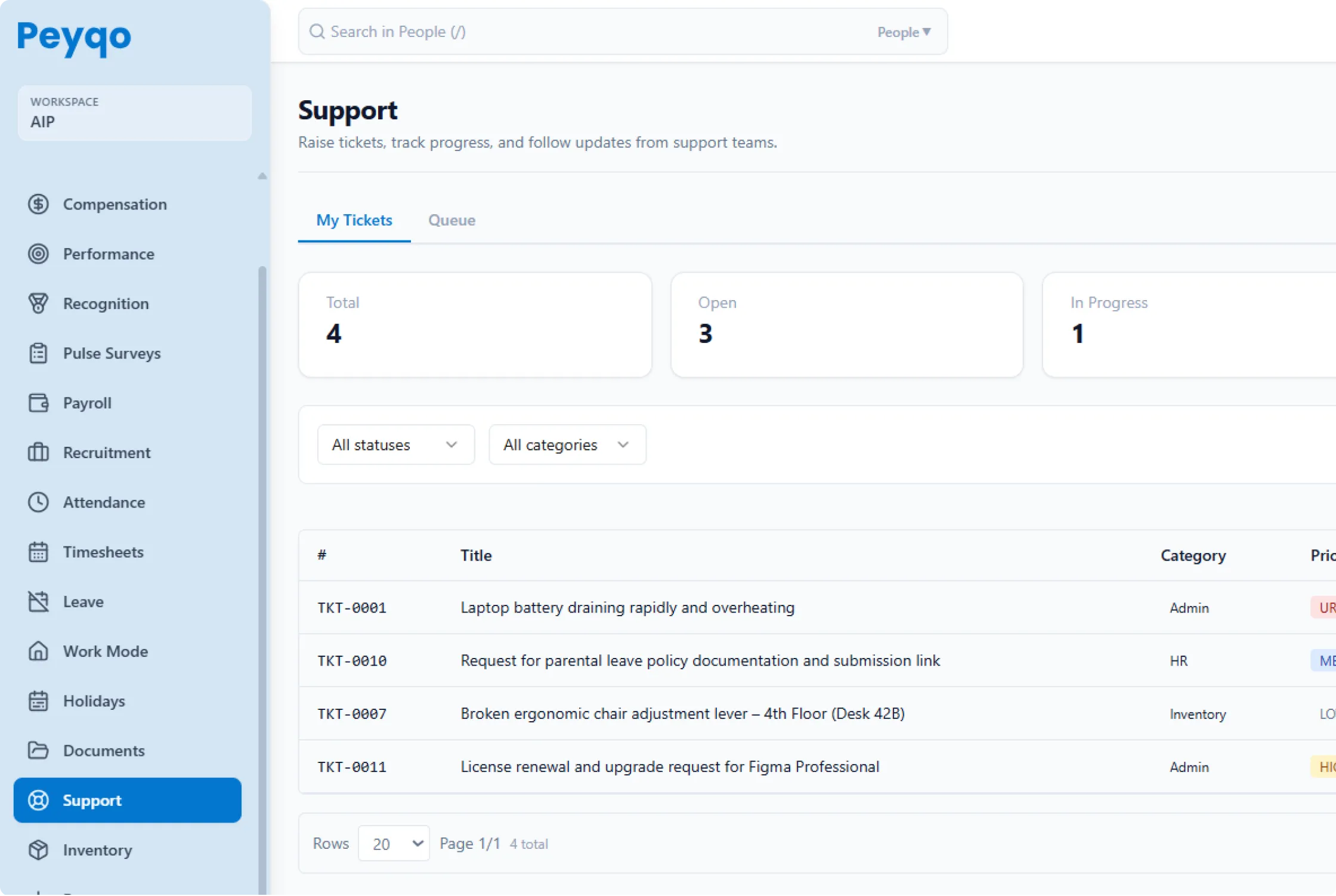Click the HR category cell
This screenshot has width=1336, height=896.
(x=1179, y=660)
